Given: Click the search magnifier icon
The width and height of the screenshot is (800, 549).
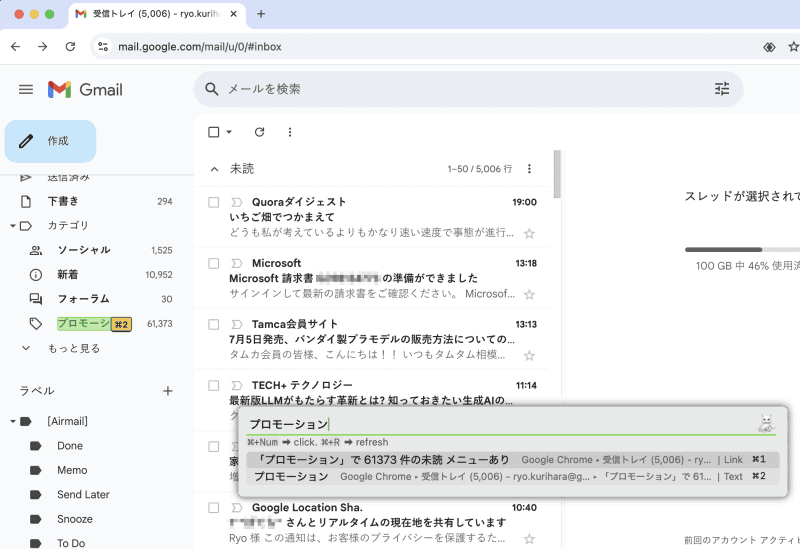Looking at the screenshot, I should click(x=212, y=89).
